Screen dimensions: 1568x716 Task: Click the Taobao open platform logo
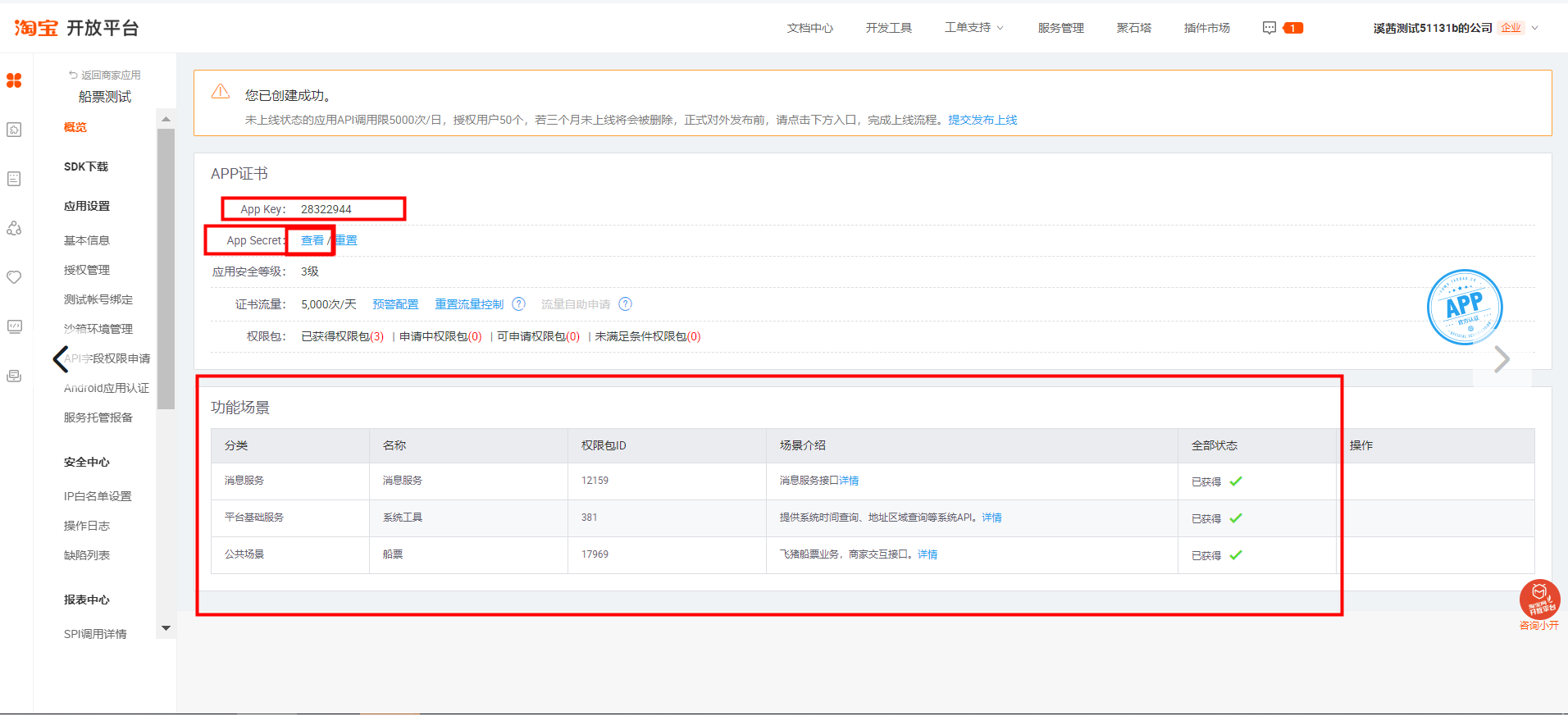pos(76,28)
